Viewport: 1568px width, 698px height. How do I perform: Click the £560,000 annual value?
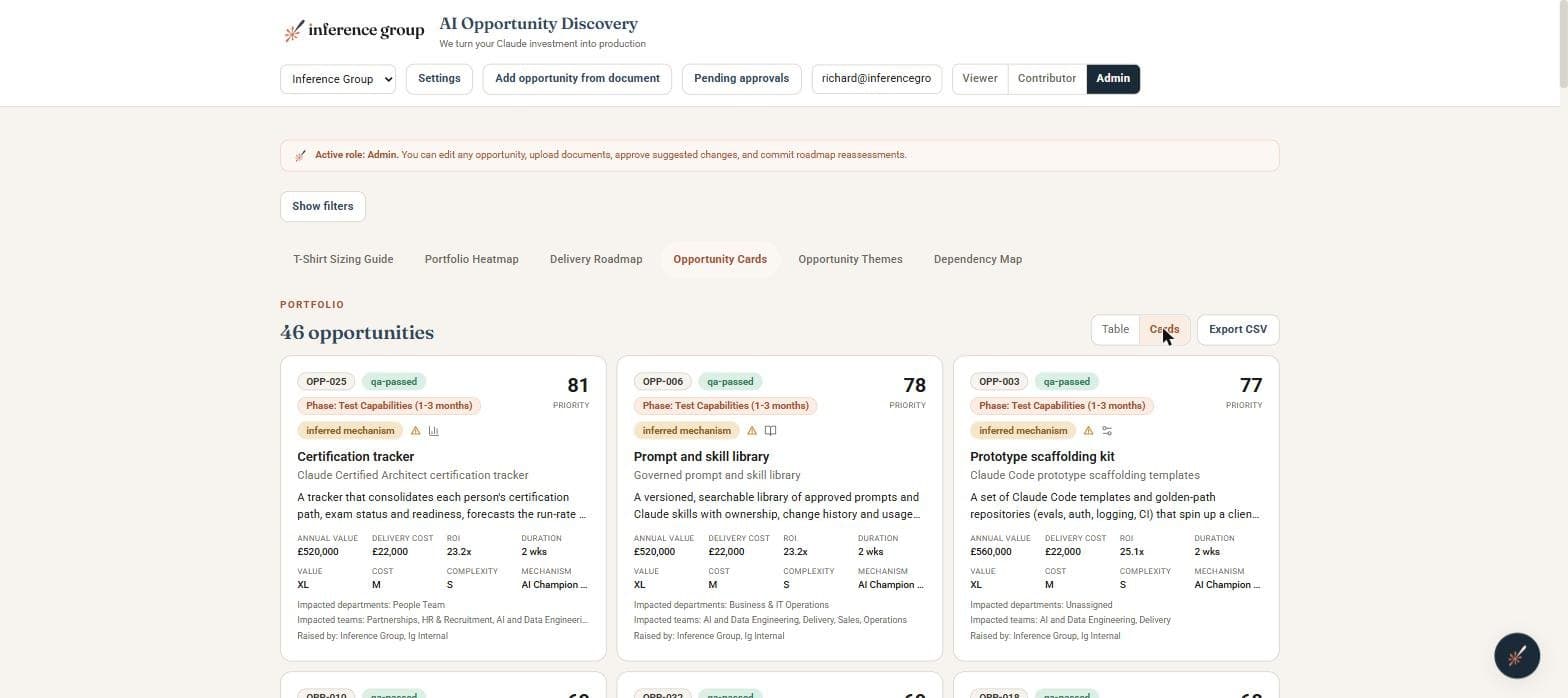991,552
